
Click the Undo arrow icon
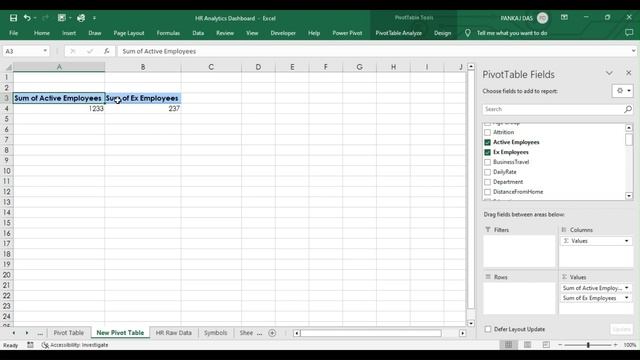pyautogui.click(x=27, y=18)
